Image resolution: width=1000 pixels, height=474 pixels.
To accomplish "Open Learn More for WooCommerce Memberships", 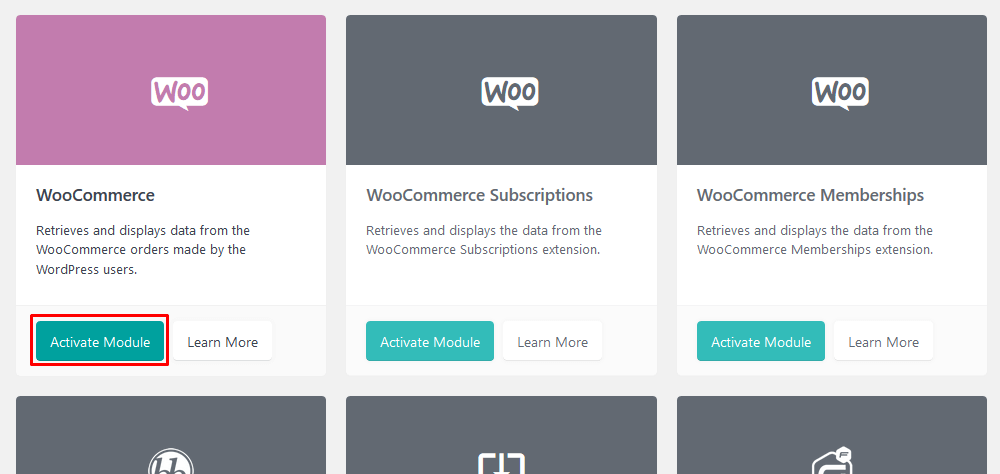I will [x=883, y=341].
